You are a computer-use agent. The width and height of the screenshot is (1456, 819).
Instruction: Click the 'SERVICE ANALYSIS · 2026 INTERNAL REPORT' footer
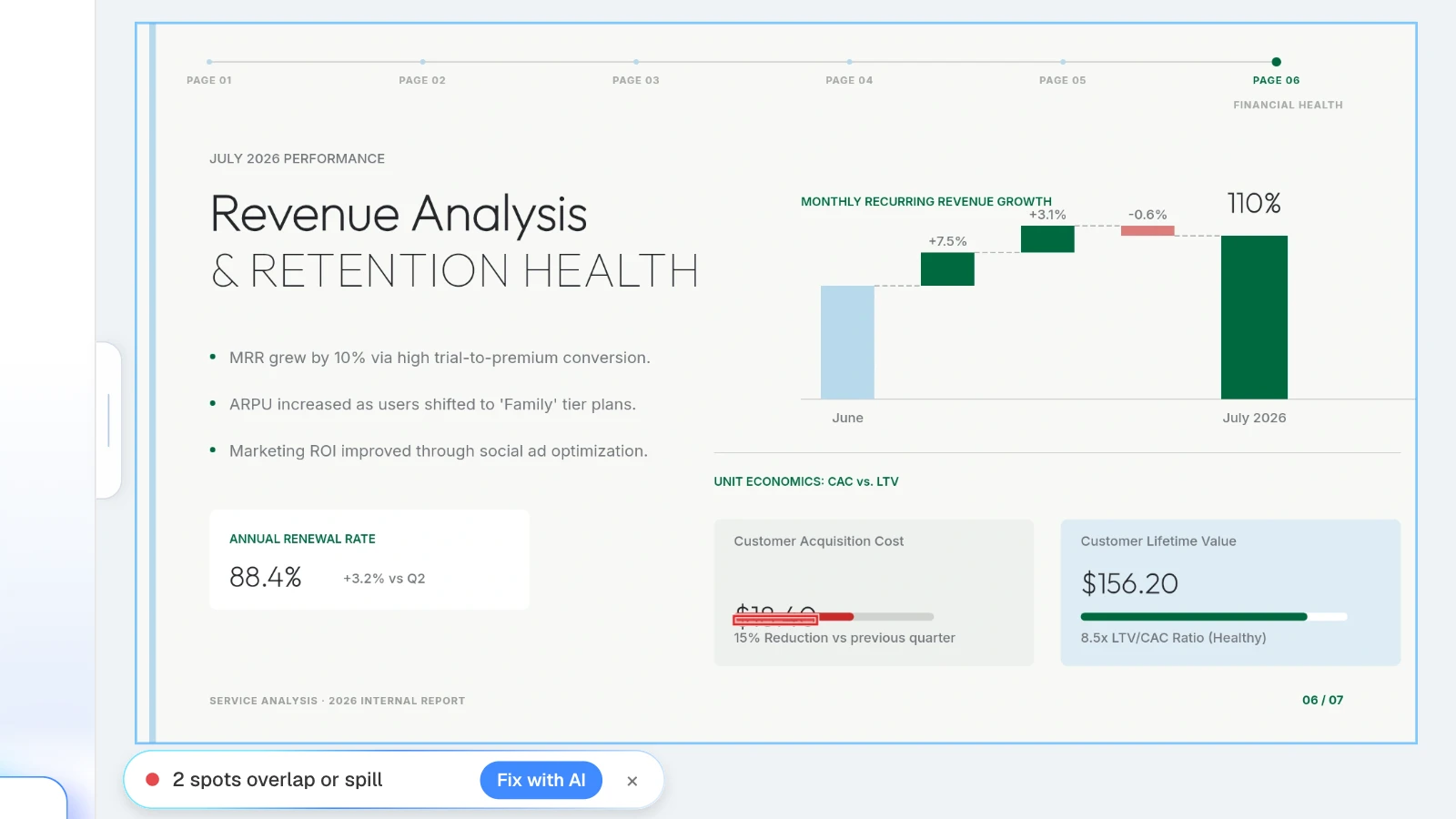click(x=337, y=701)
